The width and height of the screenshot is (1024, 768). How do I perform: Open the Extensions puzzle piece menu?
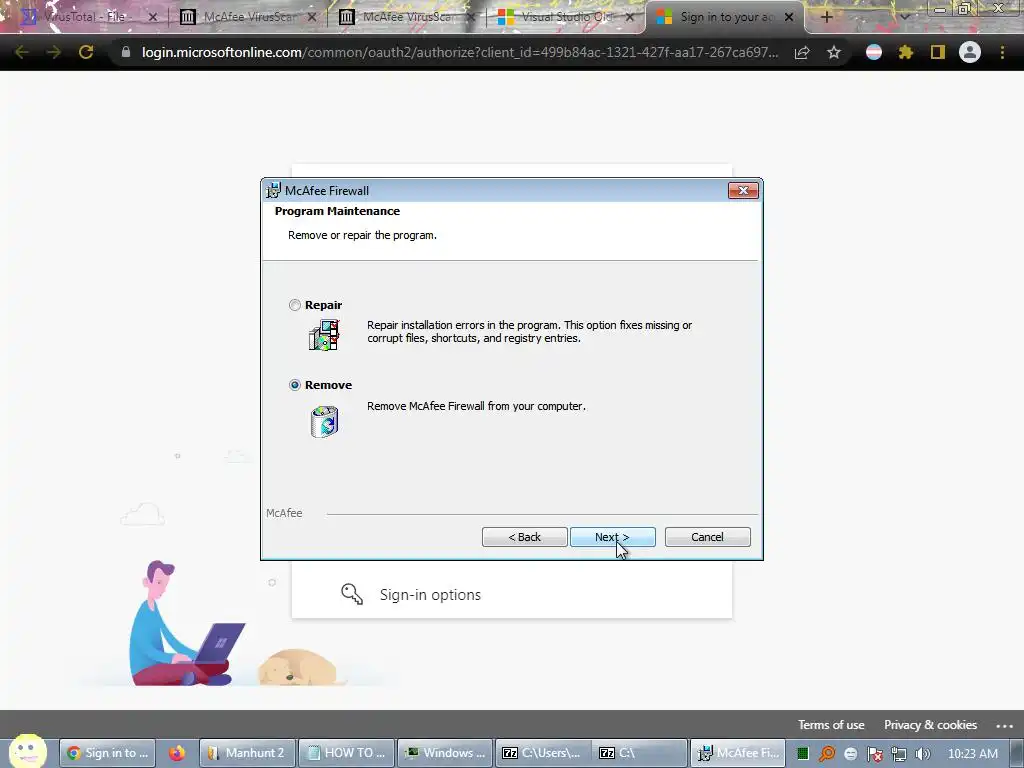click(906, 52)
